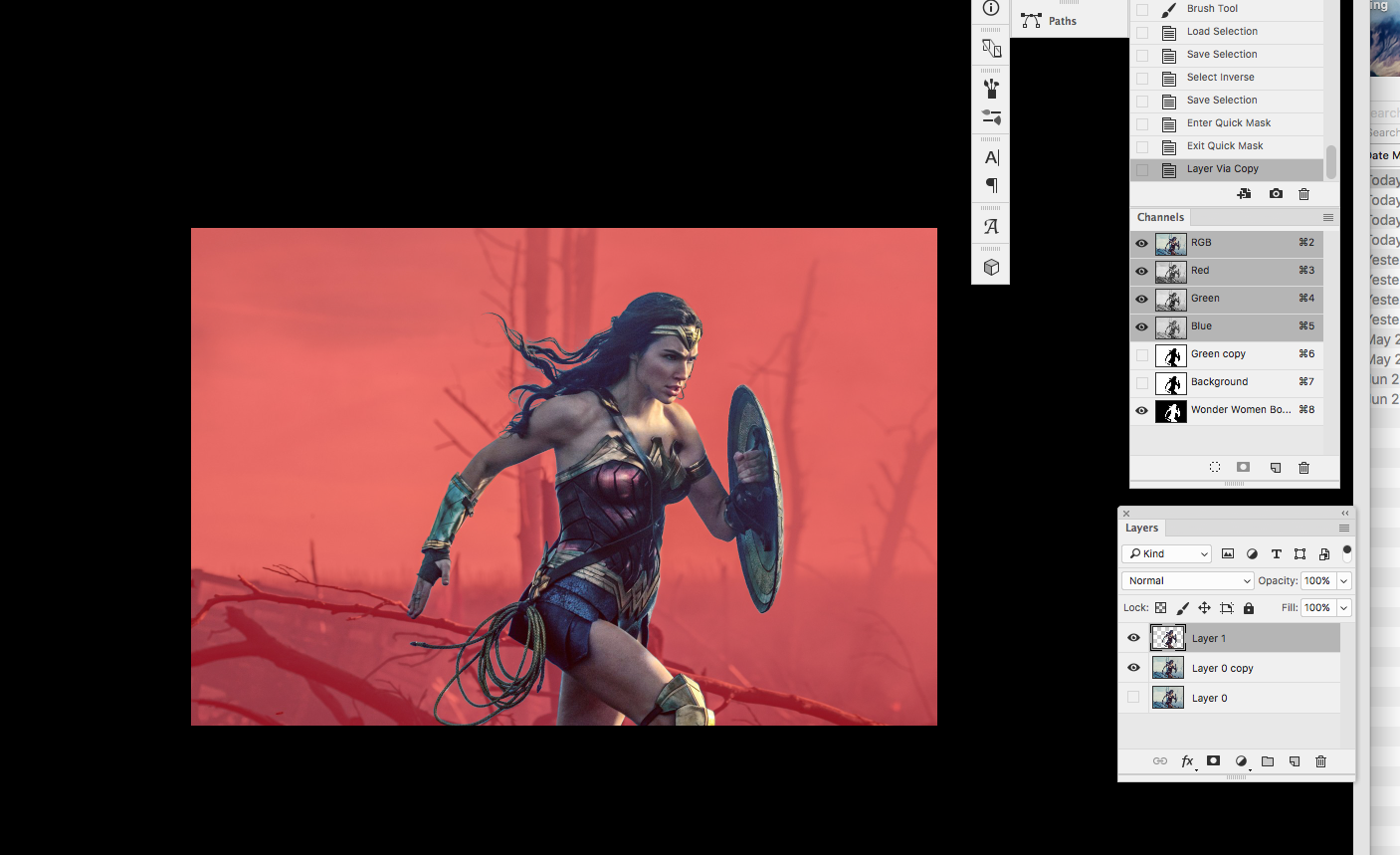Lock position move icon
Screen dimensions: 1400x855
[1204, 607]
